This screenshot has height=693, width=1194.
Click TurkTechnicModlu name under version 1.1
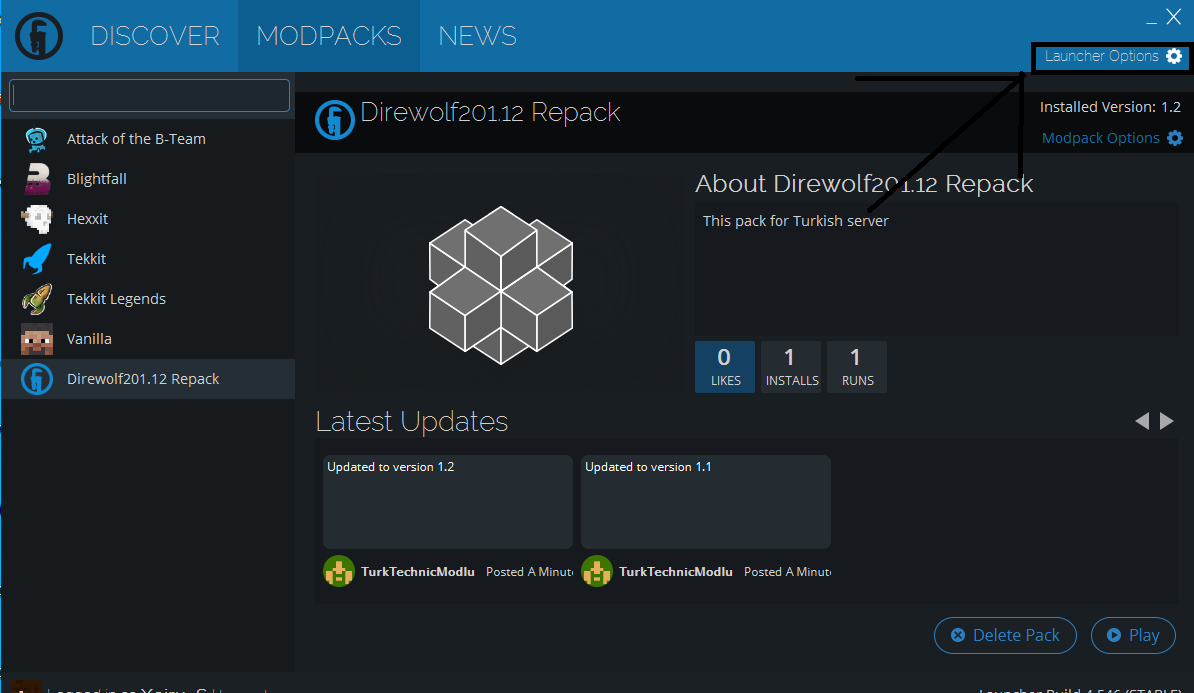675,572
